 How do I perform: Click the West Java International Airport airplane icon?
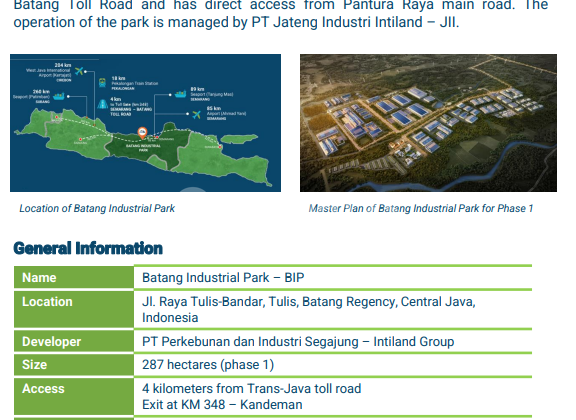pos(79,71)
